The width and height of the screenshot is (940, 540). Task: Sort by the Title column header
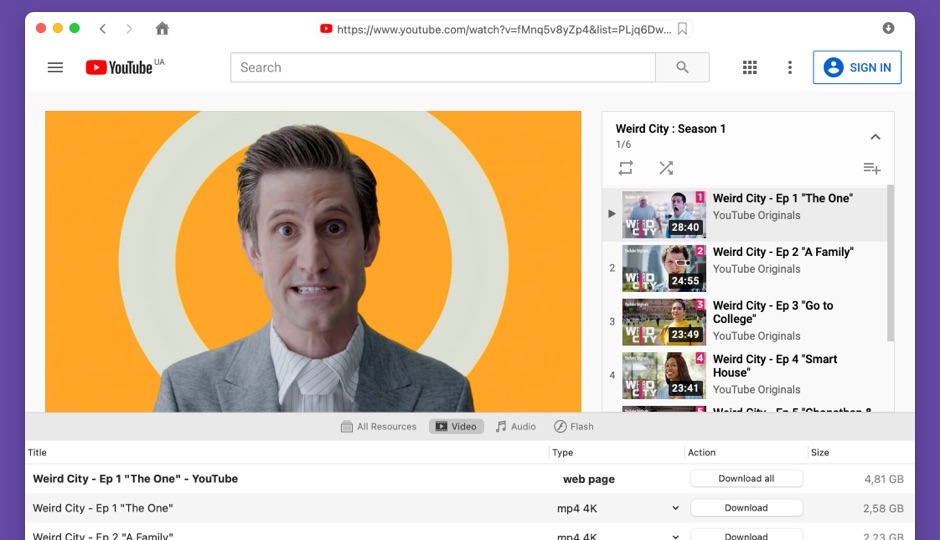click(37, 452)
